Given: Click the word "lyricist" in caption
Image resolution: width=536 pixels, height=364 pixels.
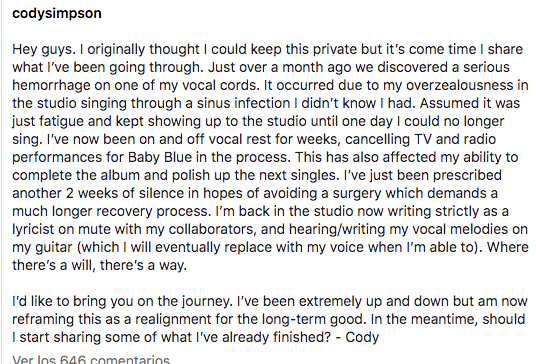Looking at the screenshot, I should 33,229.
